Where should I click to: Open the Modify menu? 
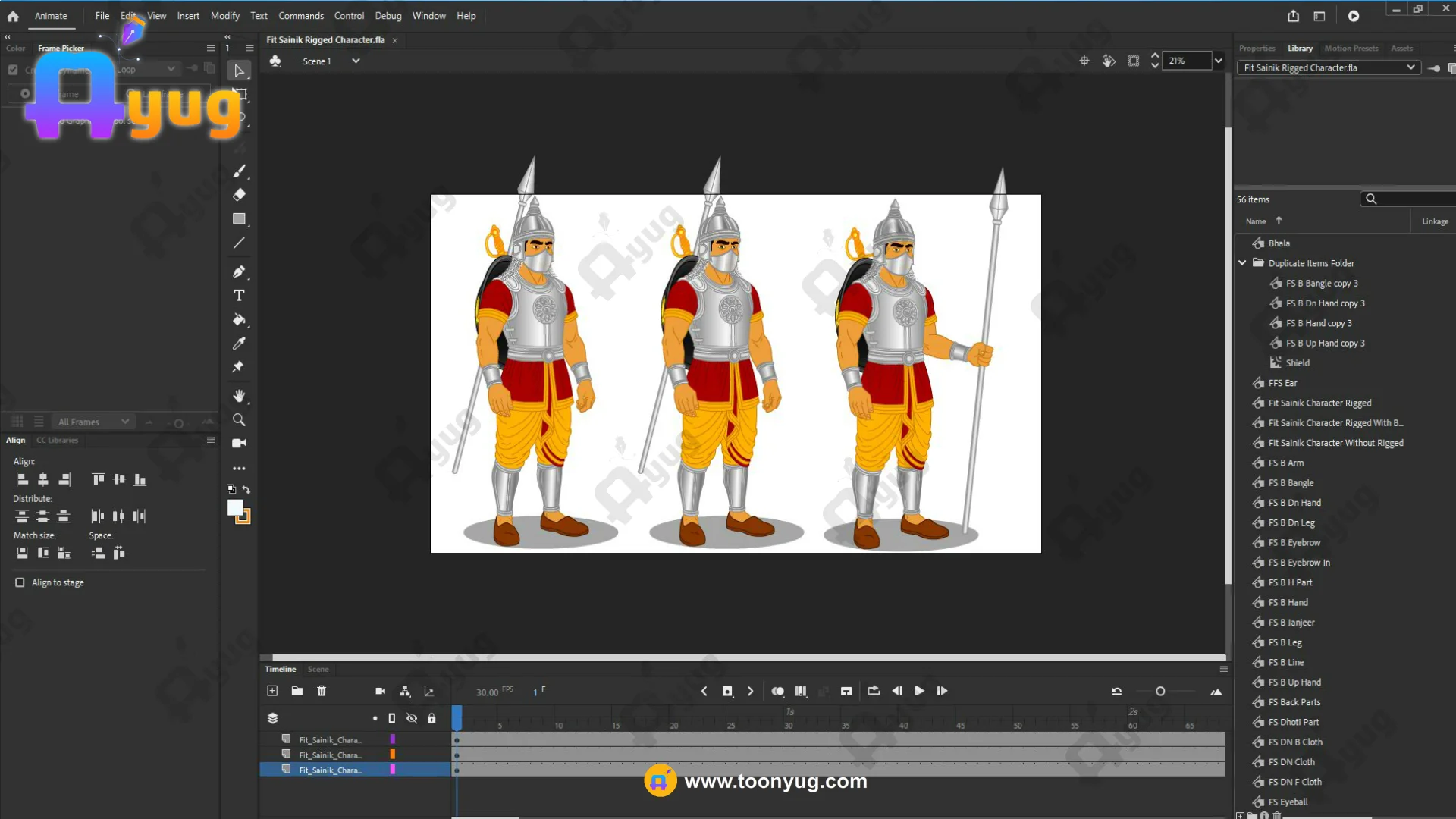coord(224,16)
